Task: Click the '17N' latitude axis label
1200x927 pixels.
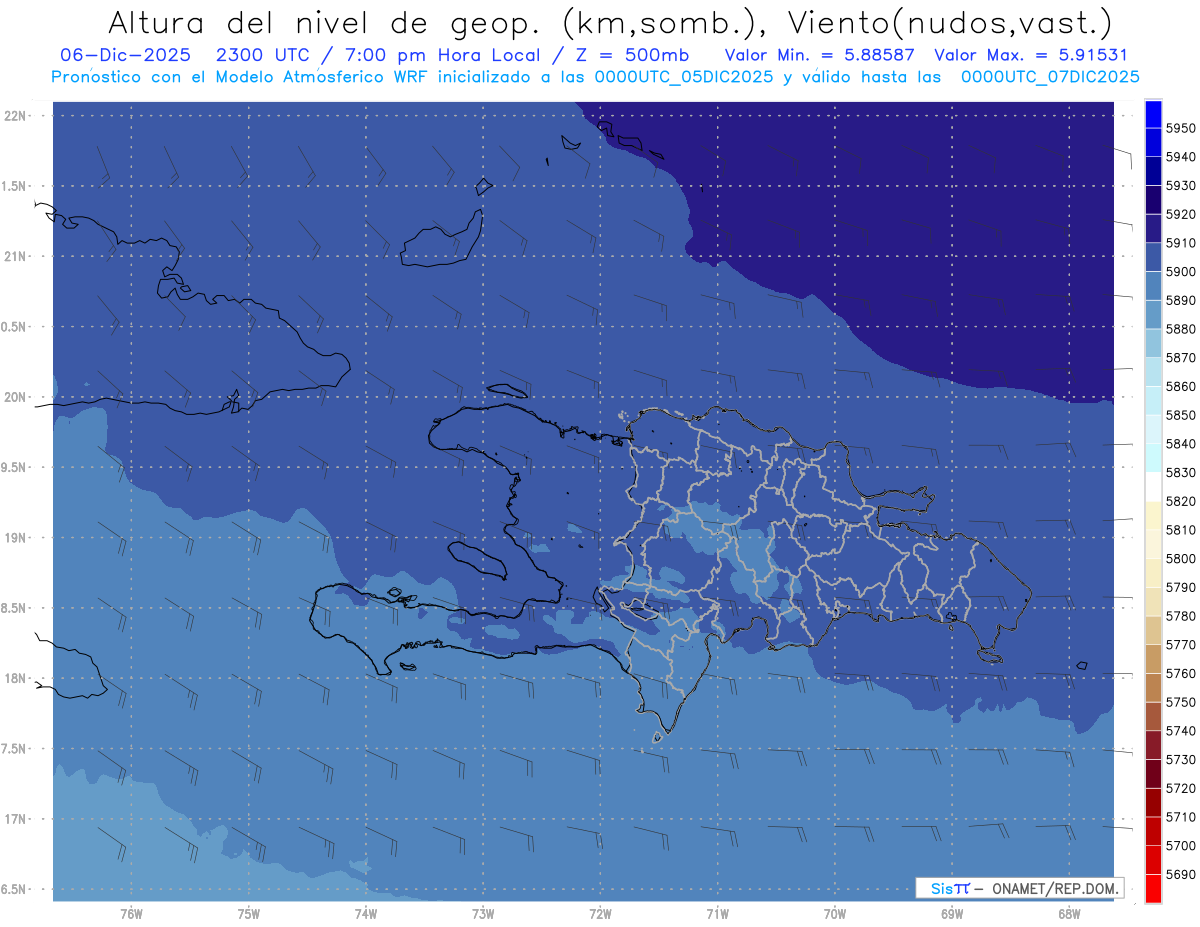Action: [x=17, y=819]
